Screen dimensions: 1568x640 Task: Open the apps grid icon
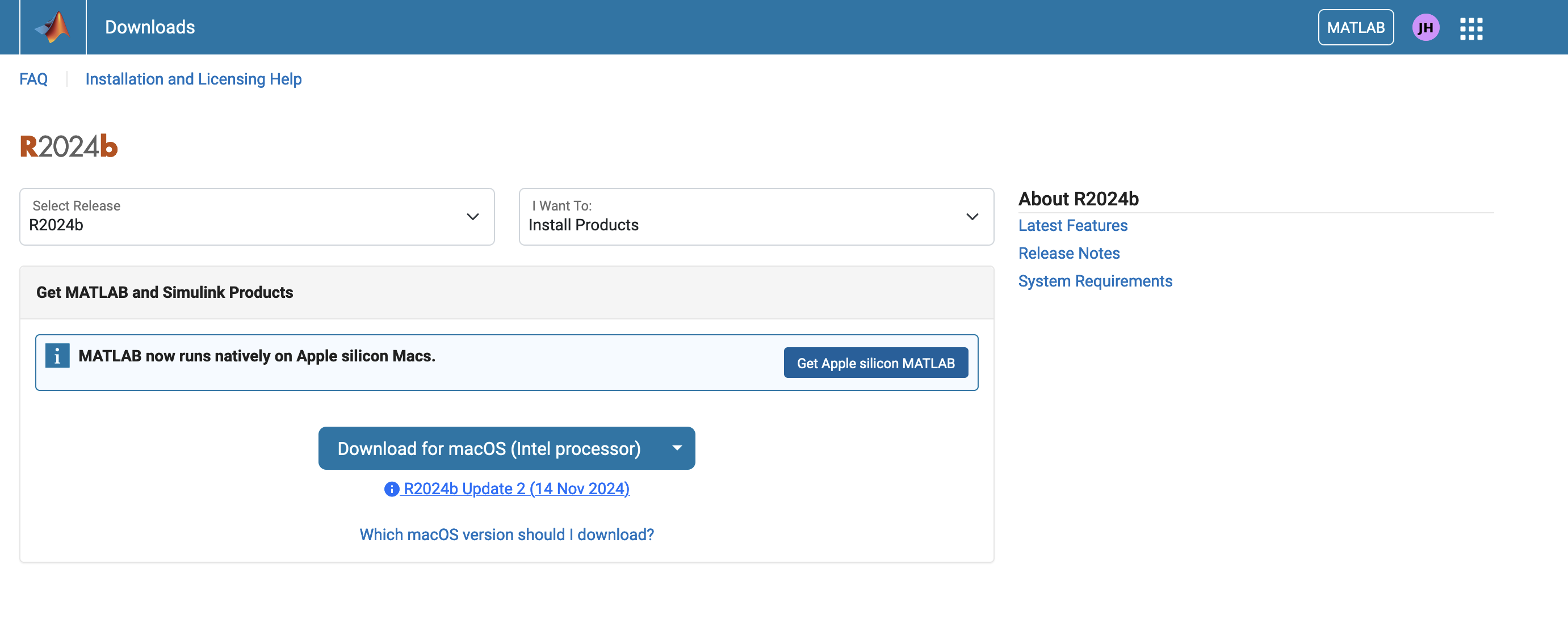pyautogui.click(x=1471, y=27)
